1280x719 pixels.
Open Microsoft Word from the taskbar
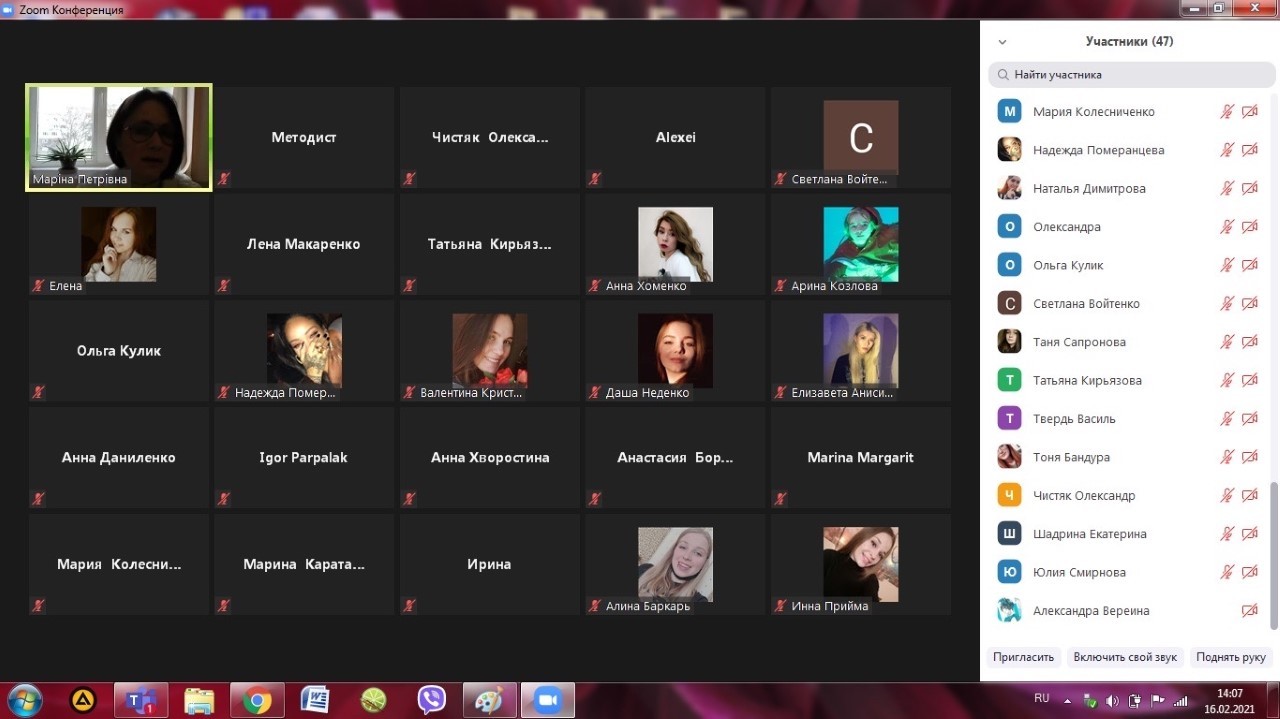coord(315,700)
